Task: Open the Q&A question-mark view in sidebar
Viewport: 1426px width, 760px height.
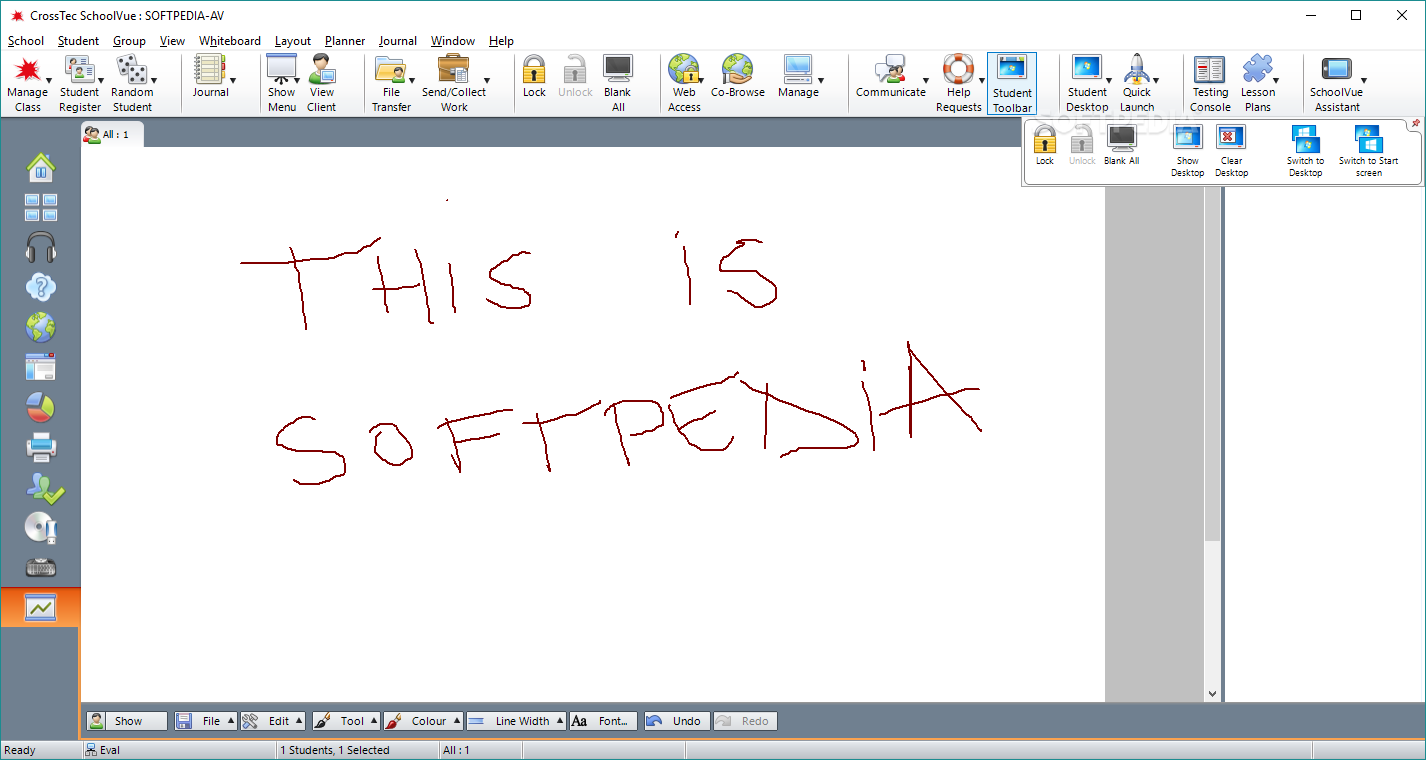Action: pyautogui.click(x=41, y=287)
